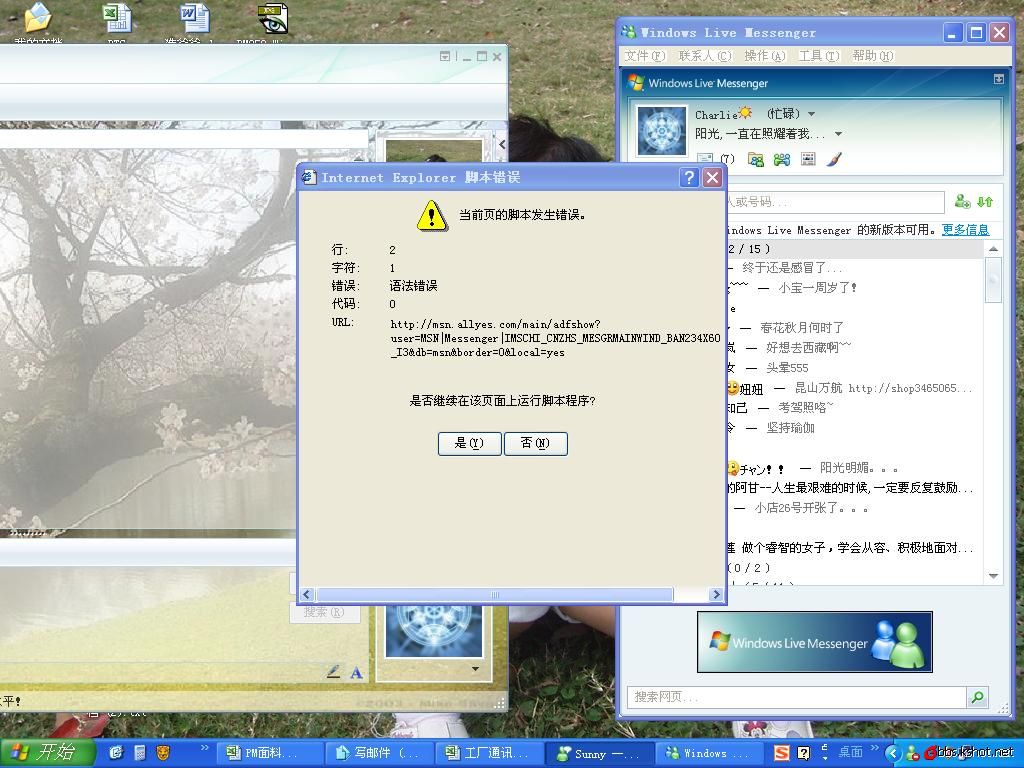
Task: Expand the personal message dropdown arrow
Action: click(x=839, y=134)
